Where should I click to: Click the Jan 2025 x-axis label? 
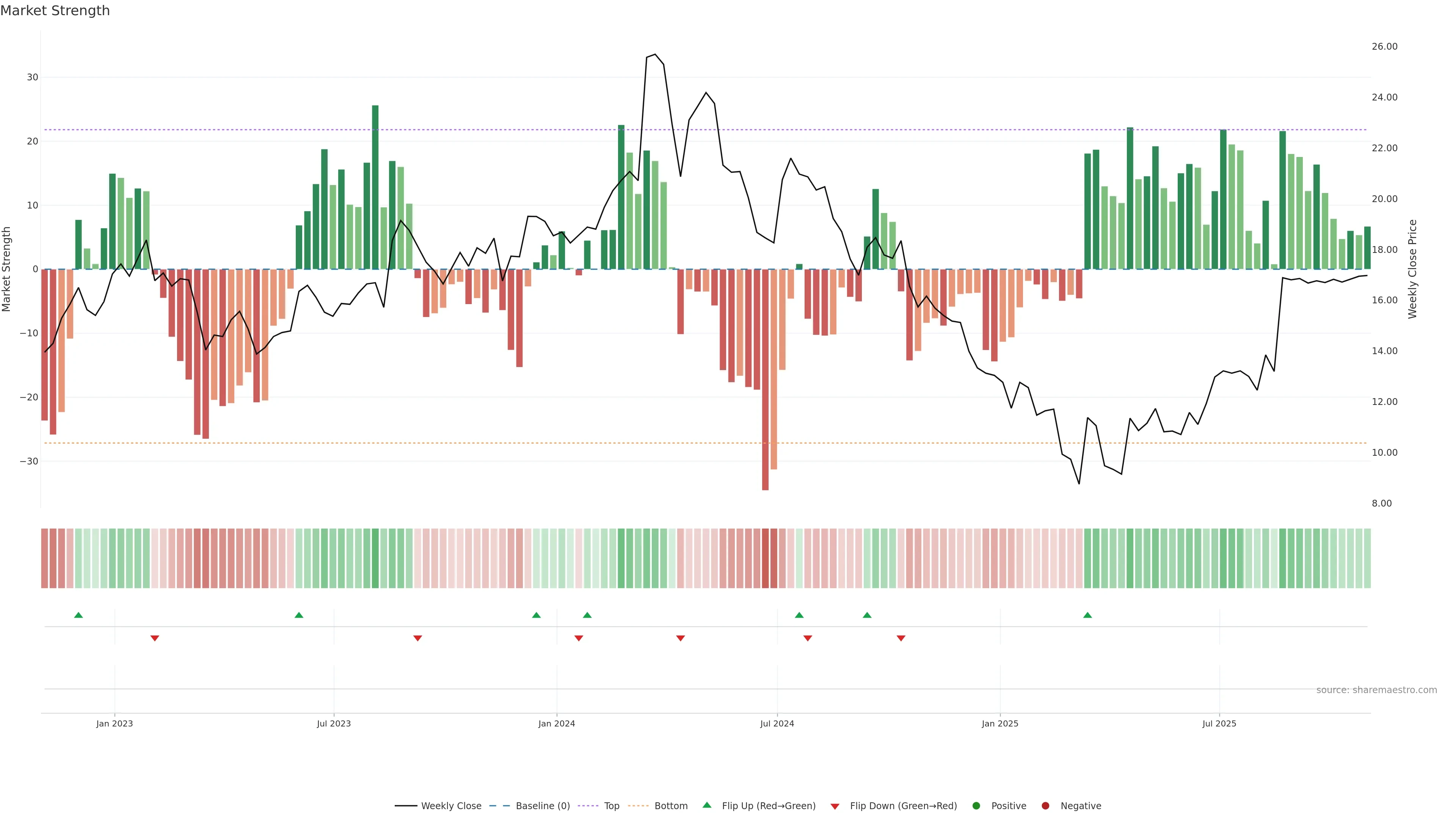click(1000, 723)
